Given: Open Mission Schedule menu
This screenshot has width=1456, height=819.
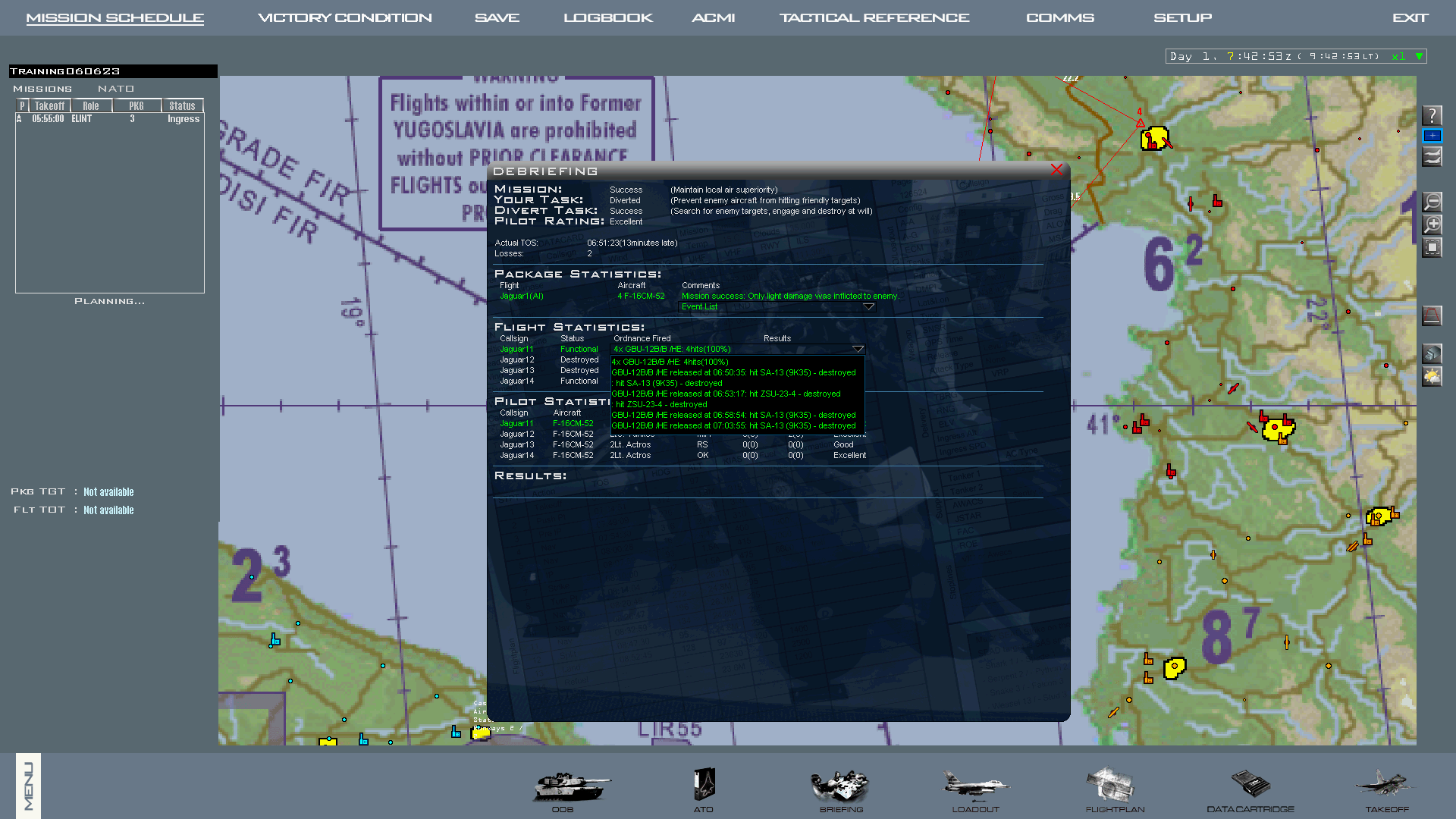Looking at the screenshot, I should [115, 17].
